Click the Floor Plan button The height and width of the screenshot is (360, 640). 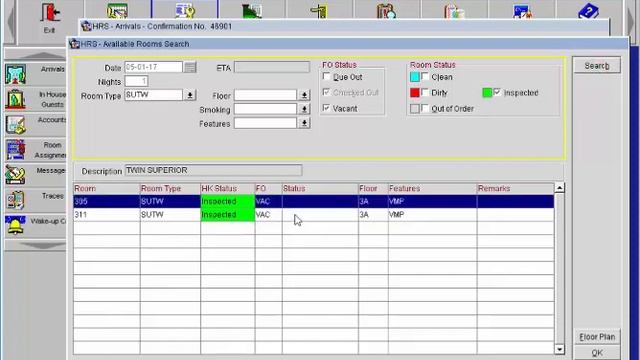[597, 337]
